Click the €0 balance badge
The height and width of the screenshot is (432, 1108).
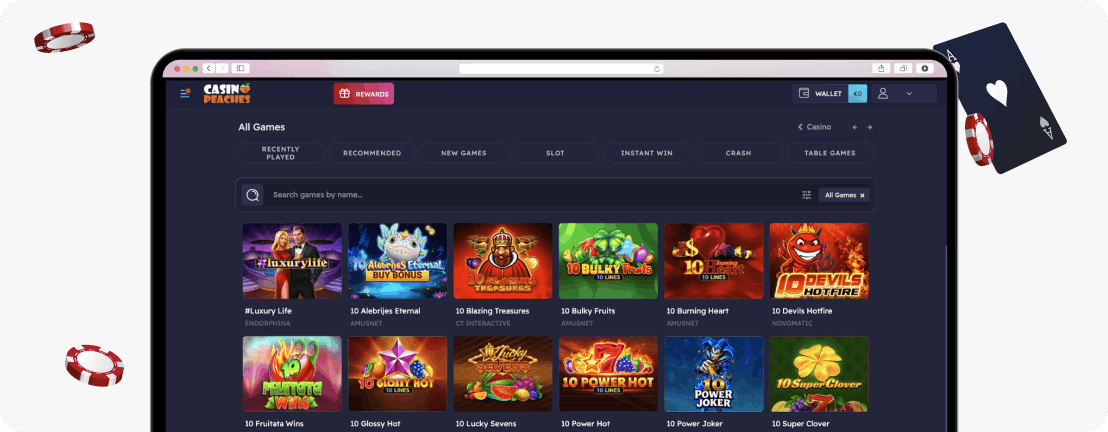click(857, 93)
